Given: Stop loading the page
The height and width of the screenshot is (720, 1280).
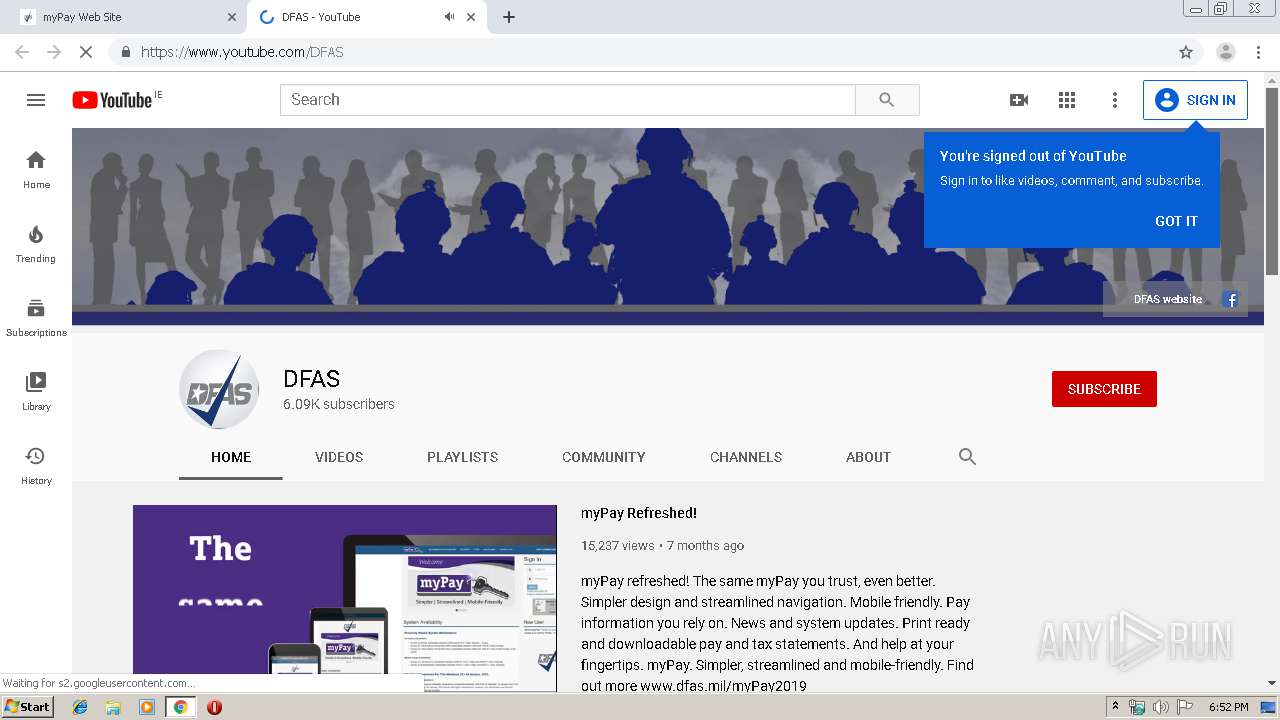Looking at the screenshot, I should [86, 52].
